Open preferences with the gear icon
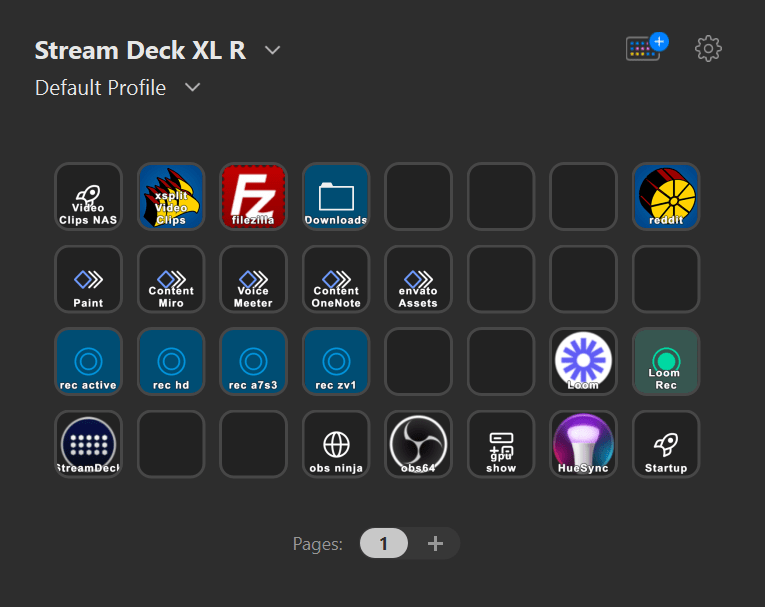The width and height of the screenshot is (765, 607). pyautogui.click(x=708, y=48)
